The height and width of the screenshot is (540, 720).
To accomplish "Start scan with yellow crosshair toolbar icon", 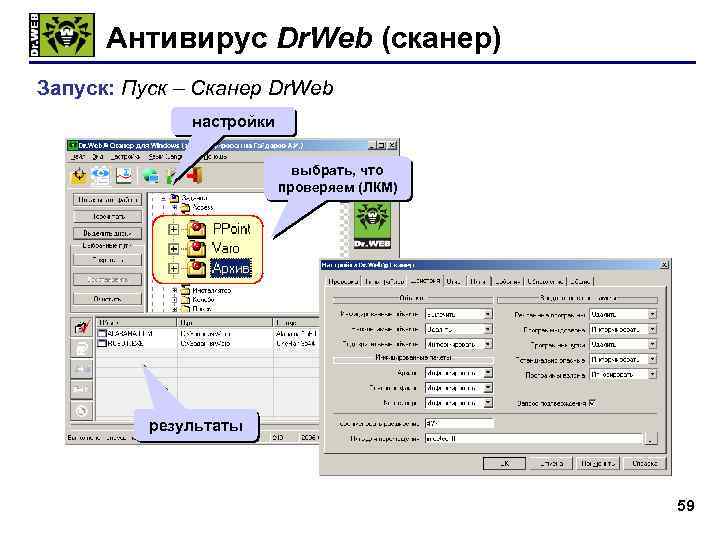I will (x=79, y=176).
